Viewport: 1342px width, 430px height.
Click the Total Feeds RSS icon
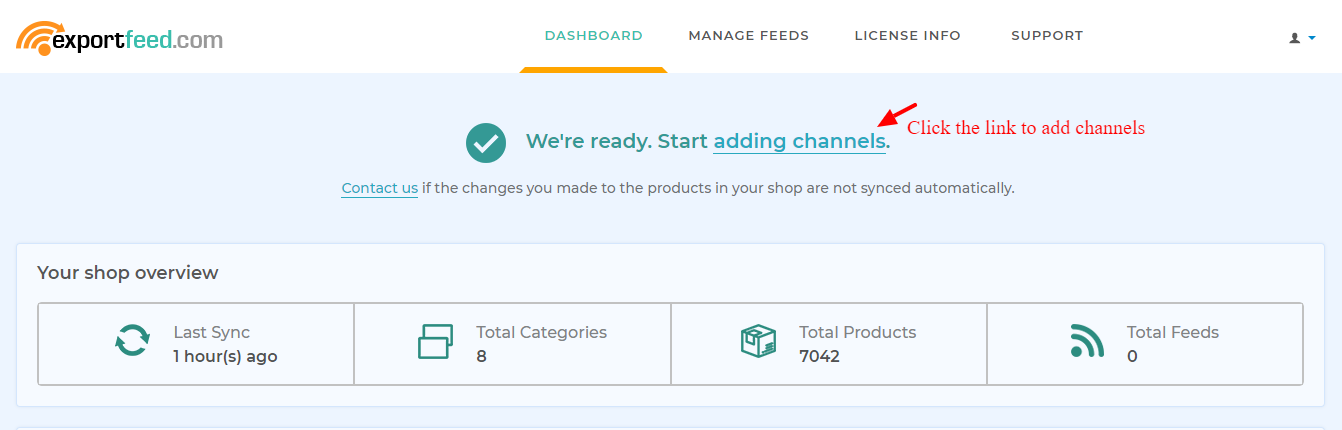pyautogui.click(x=1087, y=341)
